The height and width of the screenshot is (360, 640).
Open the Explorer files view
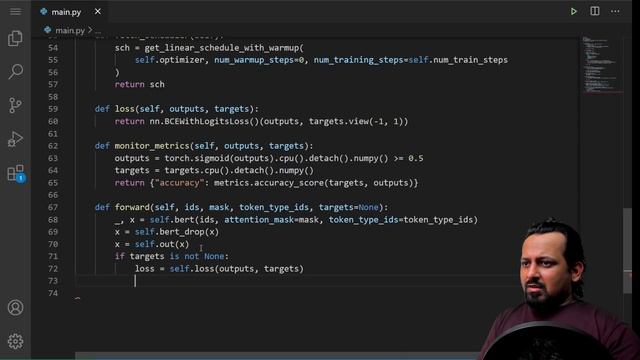pyautogui.click(x=16, y=39)
